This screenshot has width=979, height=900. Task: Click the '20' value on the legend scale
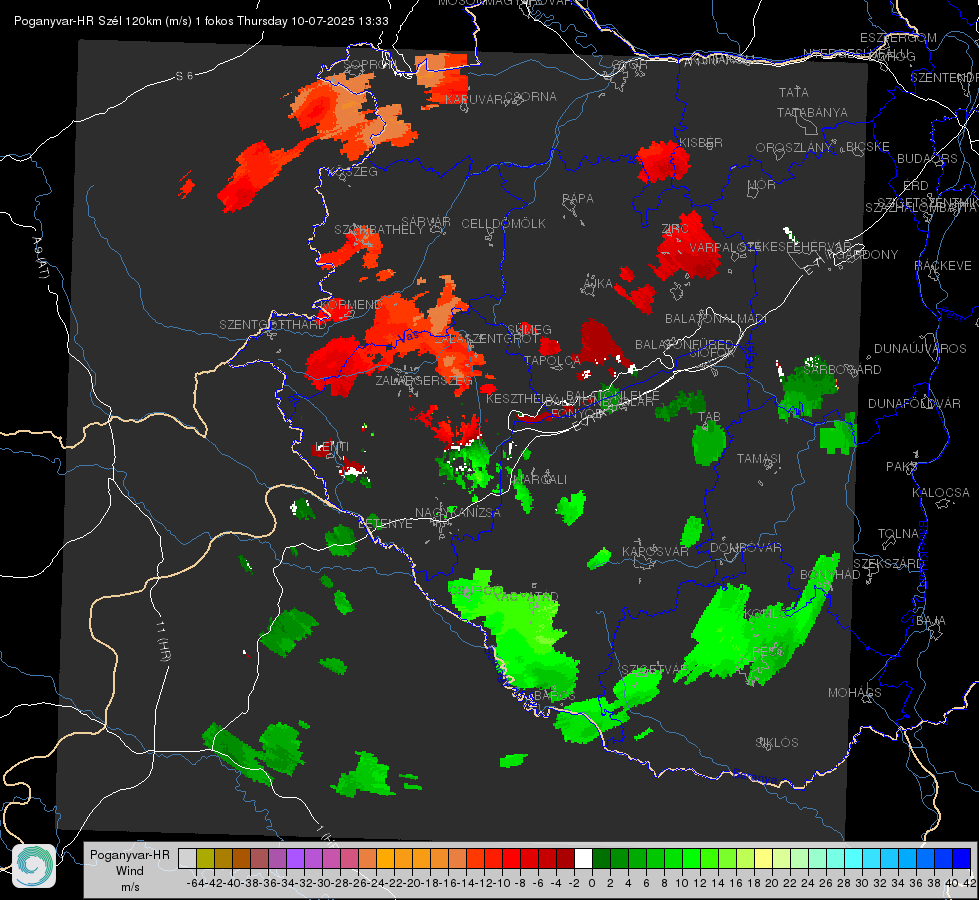[x=772, y=883]
